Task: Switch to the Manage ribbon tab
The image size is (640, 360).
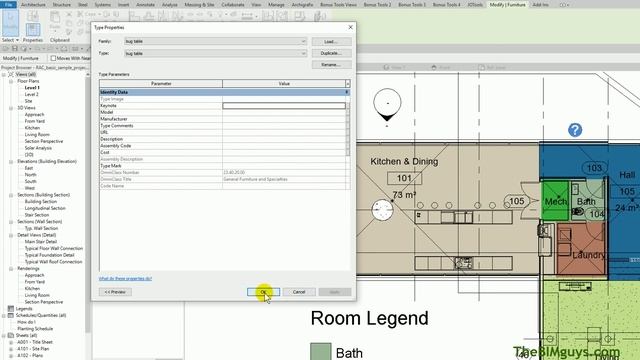Action: coord(276,4)
